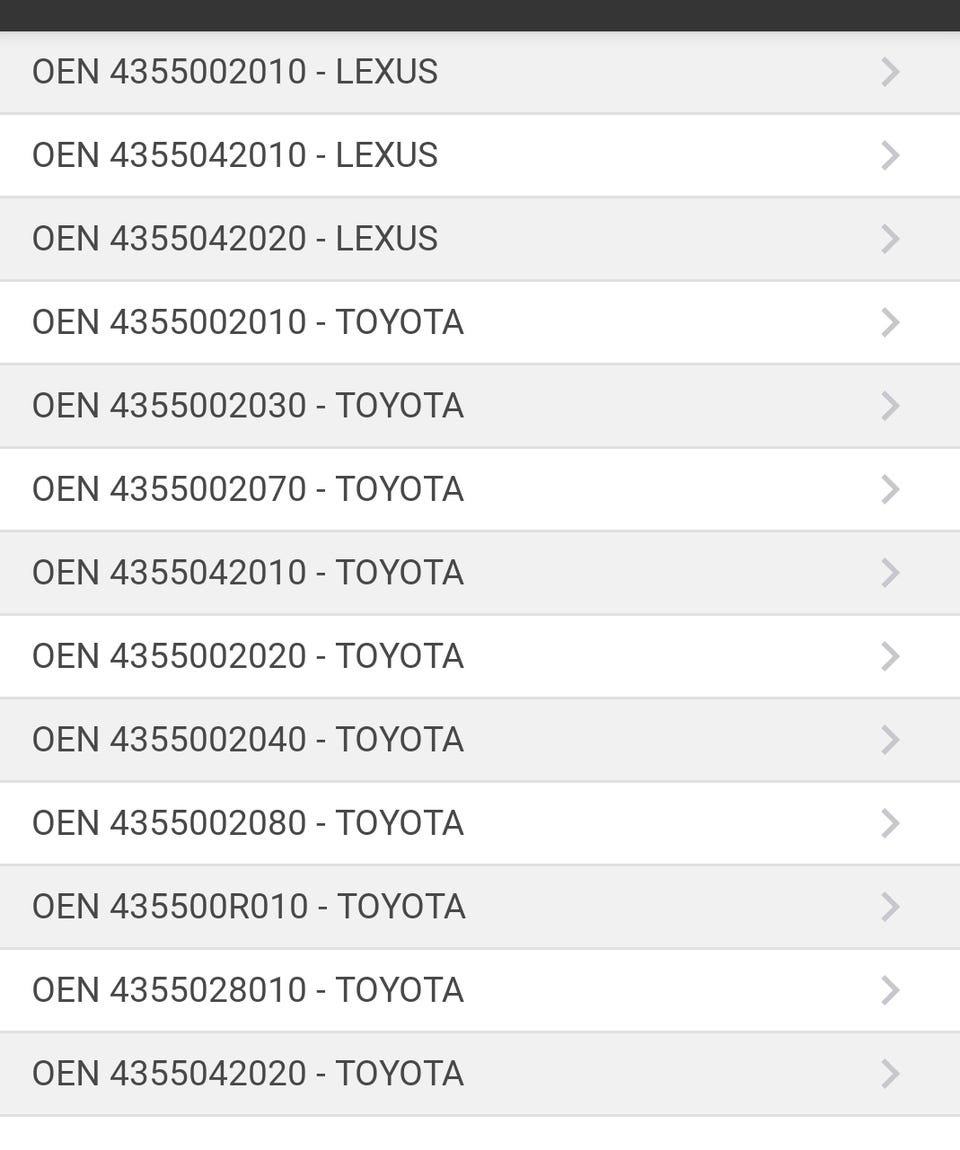The width and height of the screenshot is (960, 1150).
Task: Click chevron arrow beside 4355002010 LEXUS
Action: click(890, 72)
